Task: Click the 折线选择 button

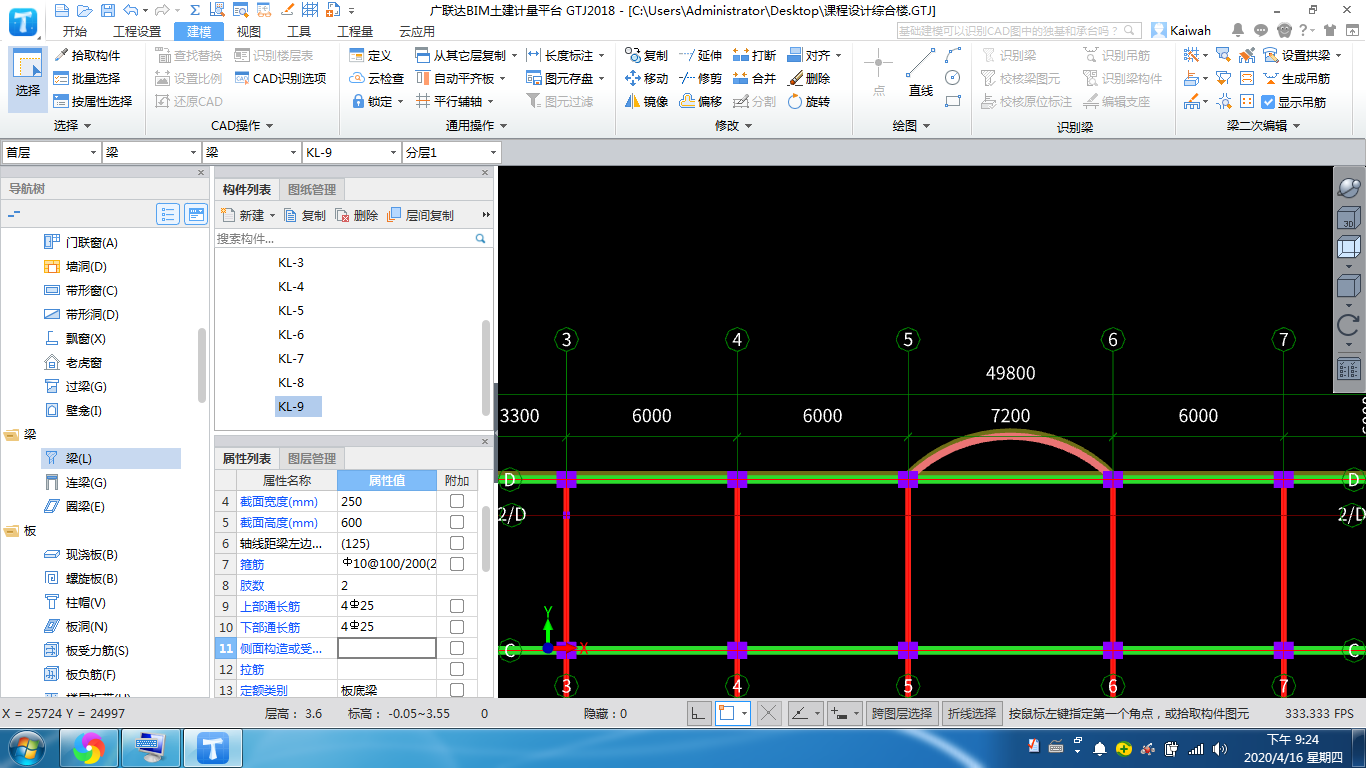Action: (972, 713)
